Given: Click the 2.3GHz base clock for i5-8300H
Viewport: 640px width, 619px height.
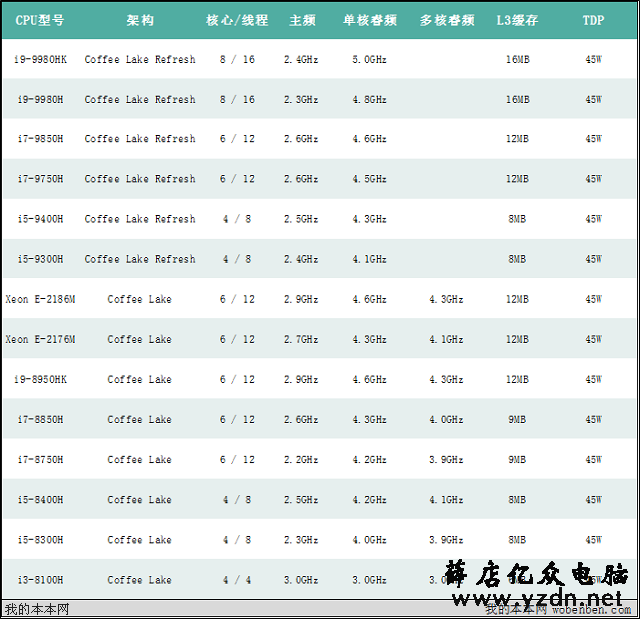Looking at the screenshot, I should click(301, 540).
